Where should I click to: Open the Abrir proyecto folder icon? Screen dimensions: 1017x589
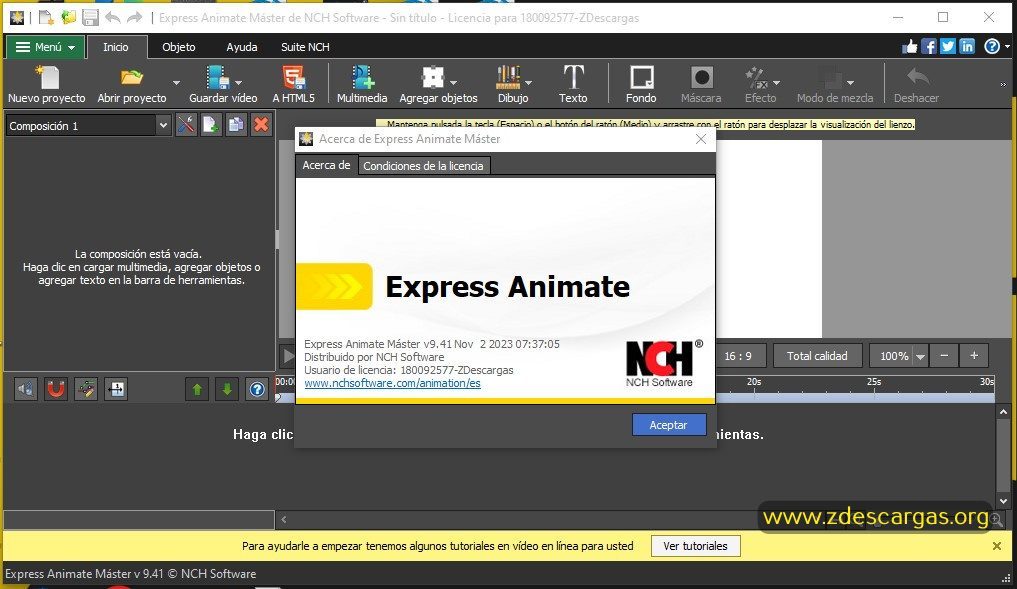132,77
